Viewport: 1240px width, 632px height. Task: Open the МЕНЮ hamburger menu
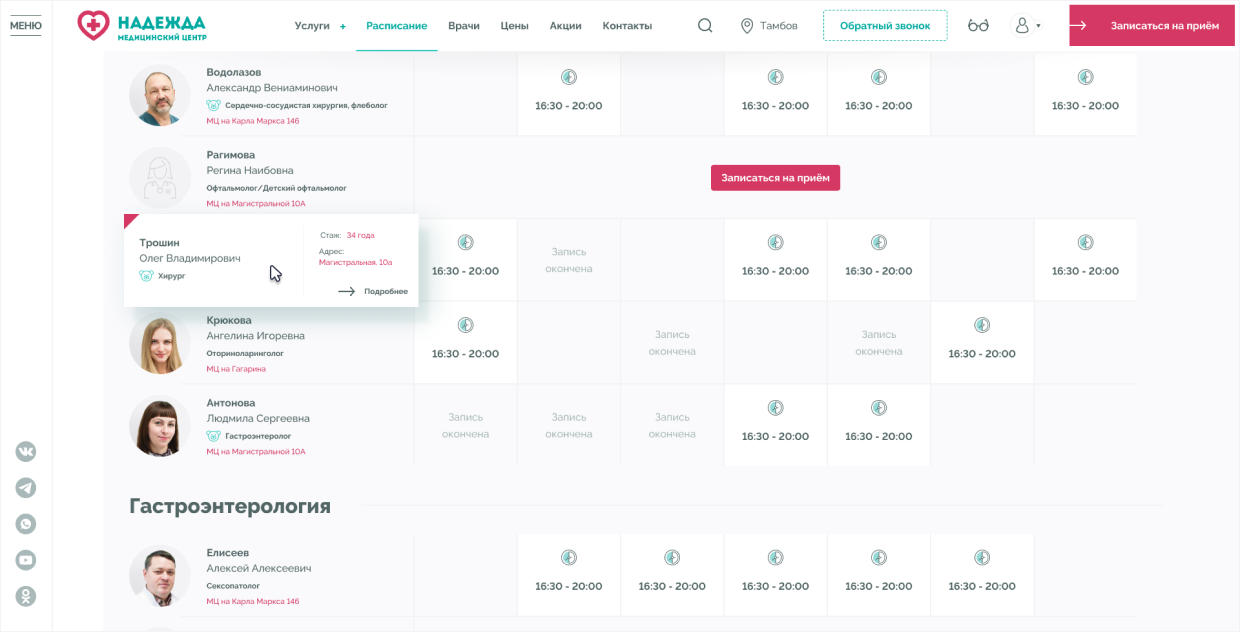coord(26,26)
